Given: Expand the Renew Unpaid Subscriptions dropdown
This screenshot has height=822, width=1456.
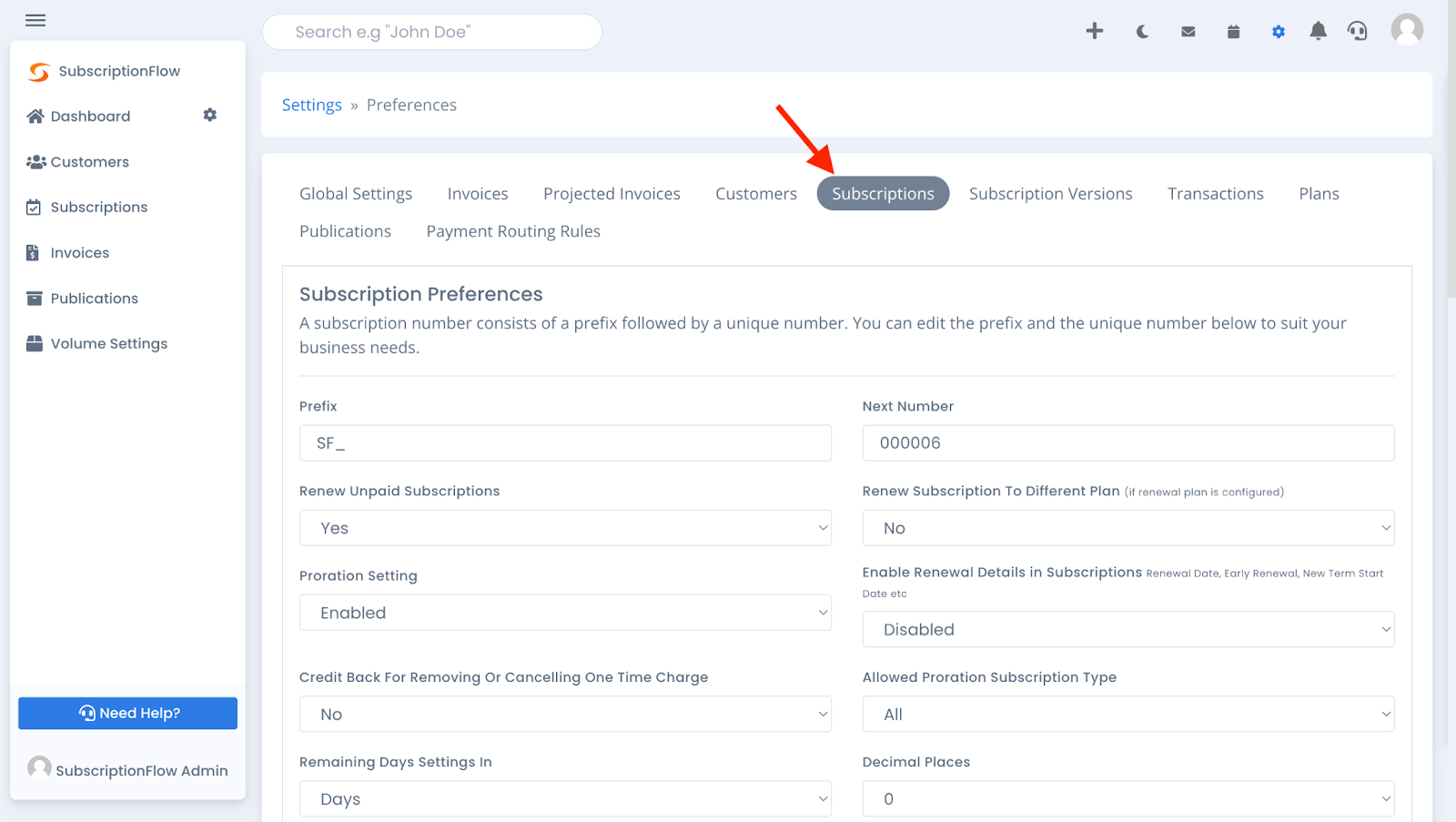Looking at the screenshot, I should (x=565, y=528).
